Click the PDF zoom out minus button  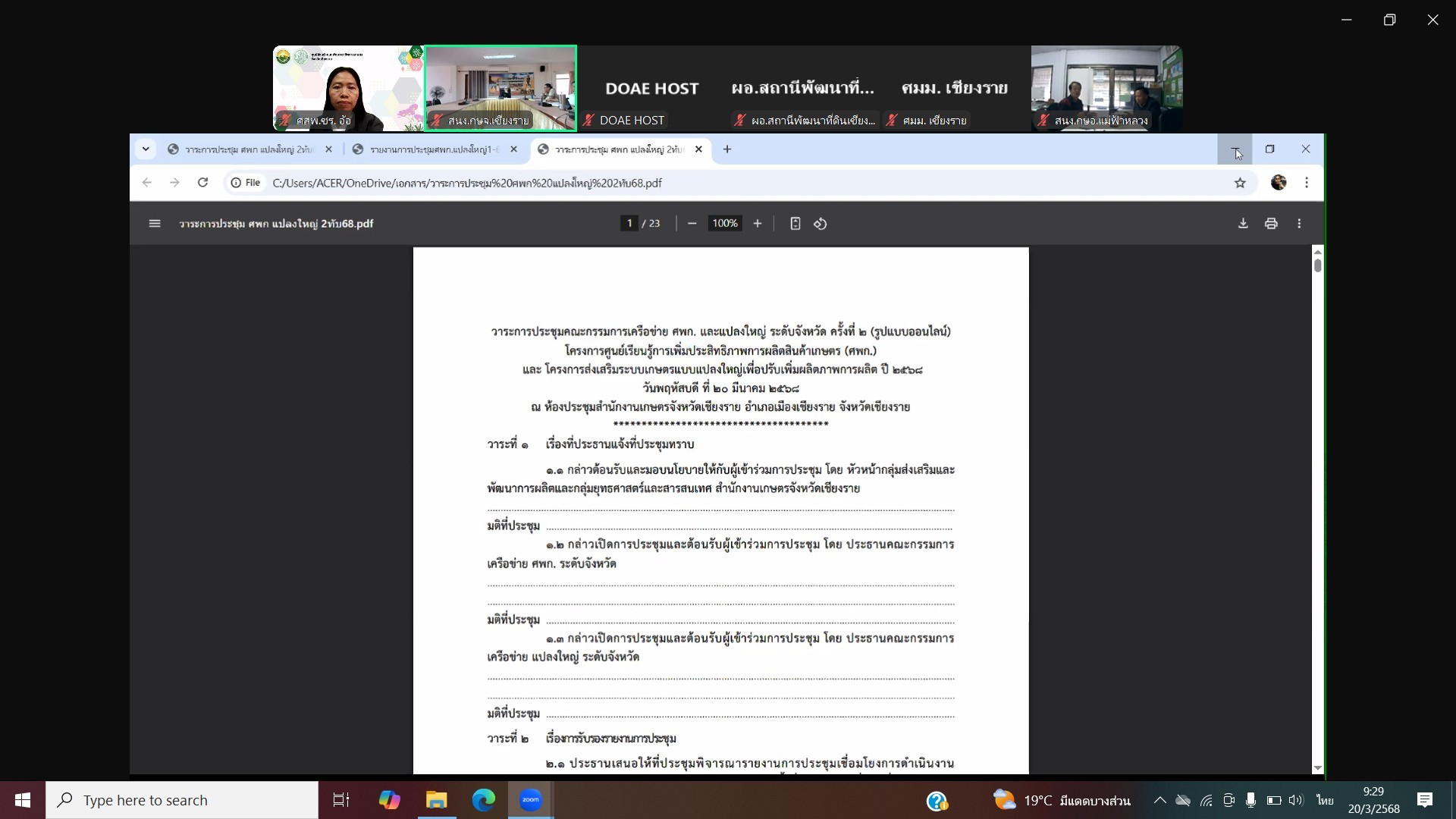[692, 224]
